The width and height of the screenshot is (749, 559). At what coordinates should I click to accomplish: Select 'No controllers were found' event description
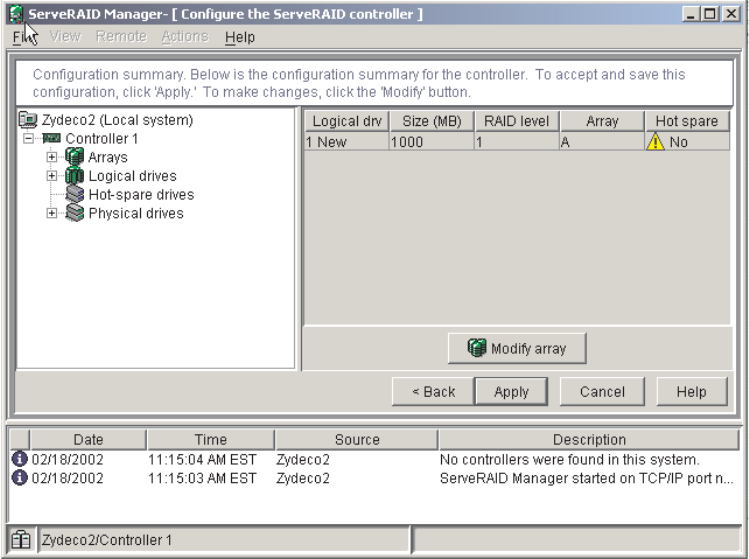point(569,460)
